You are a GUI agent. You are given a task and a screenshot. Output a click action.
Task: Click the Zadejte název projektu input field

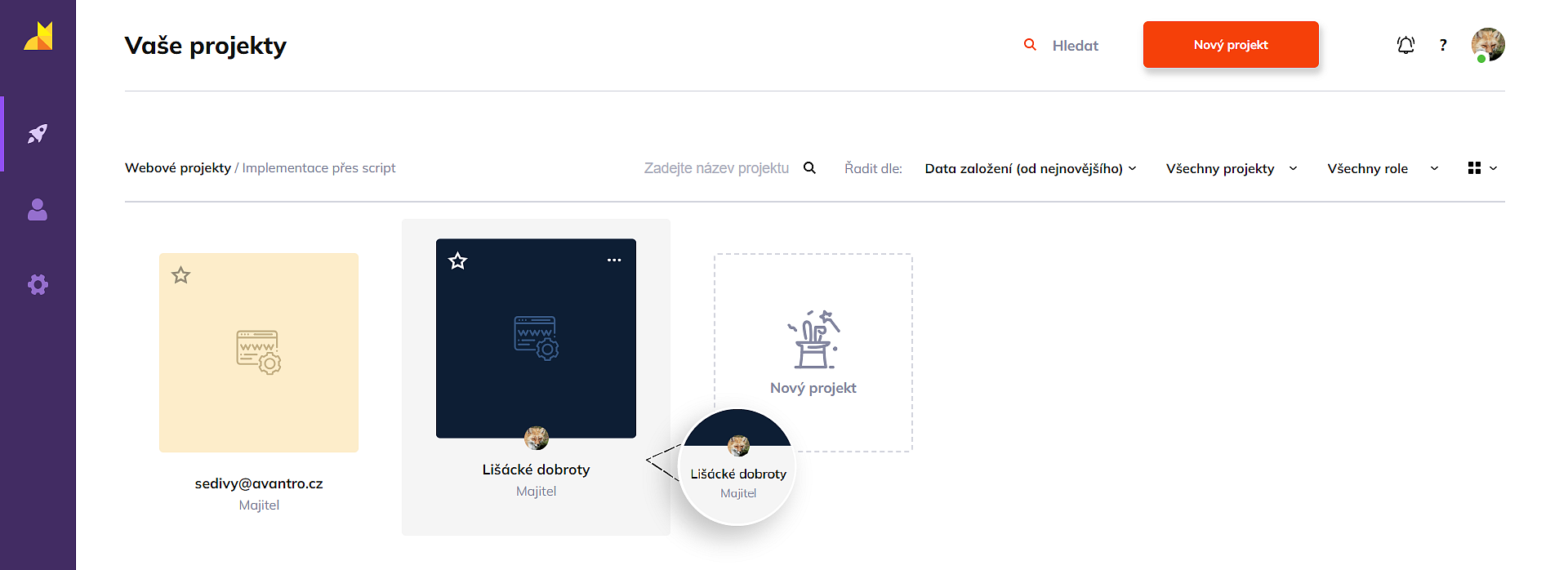coord(715,168)
